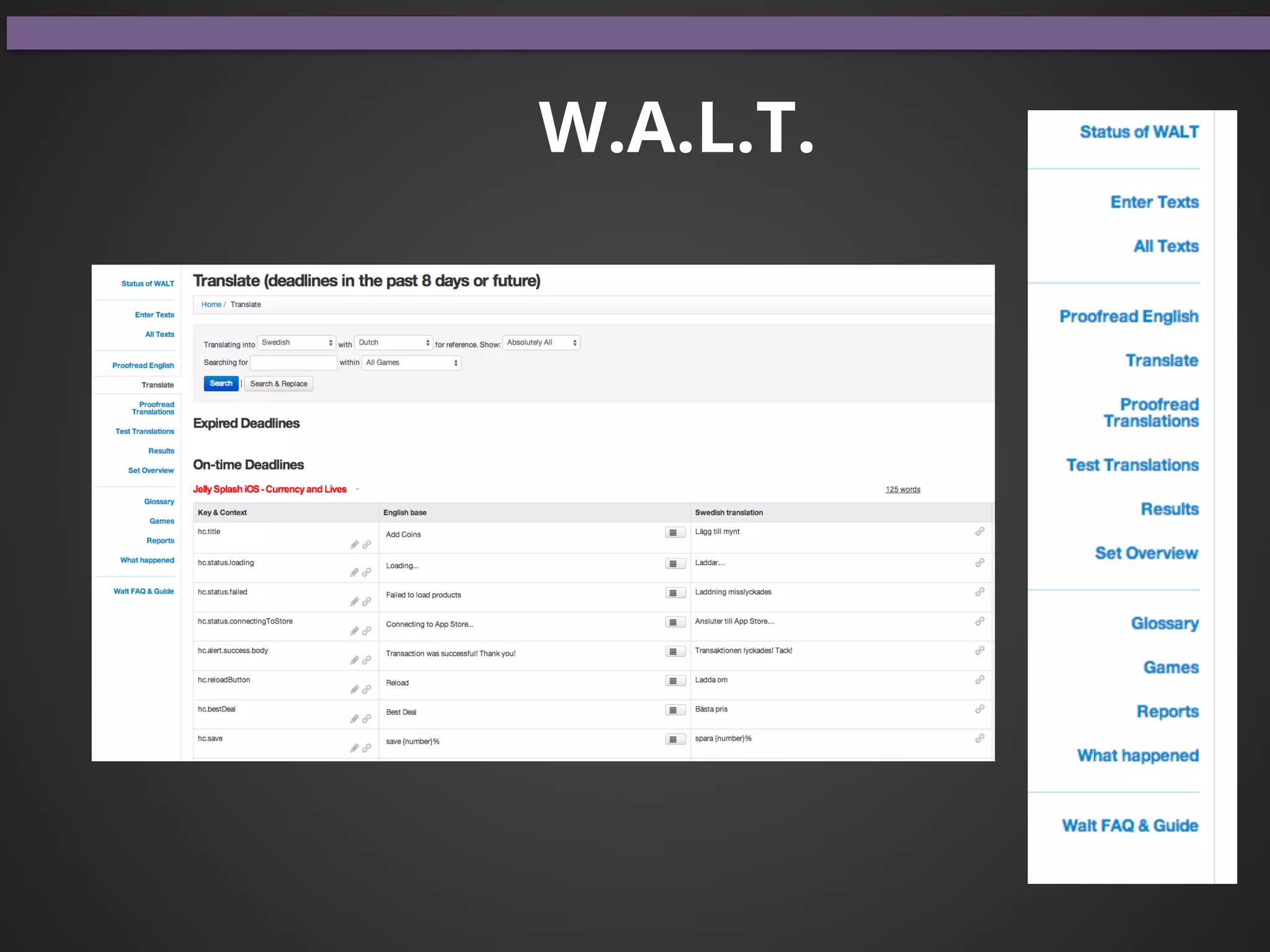The image size is (1270, 952).
Task: Open 'Results' in small sidebar
Action: point(161,451)
